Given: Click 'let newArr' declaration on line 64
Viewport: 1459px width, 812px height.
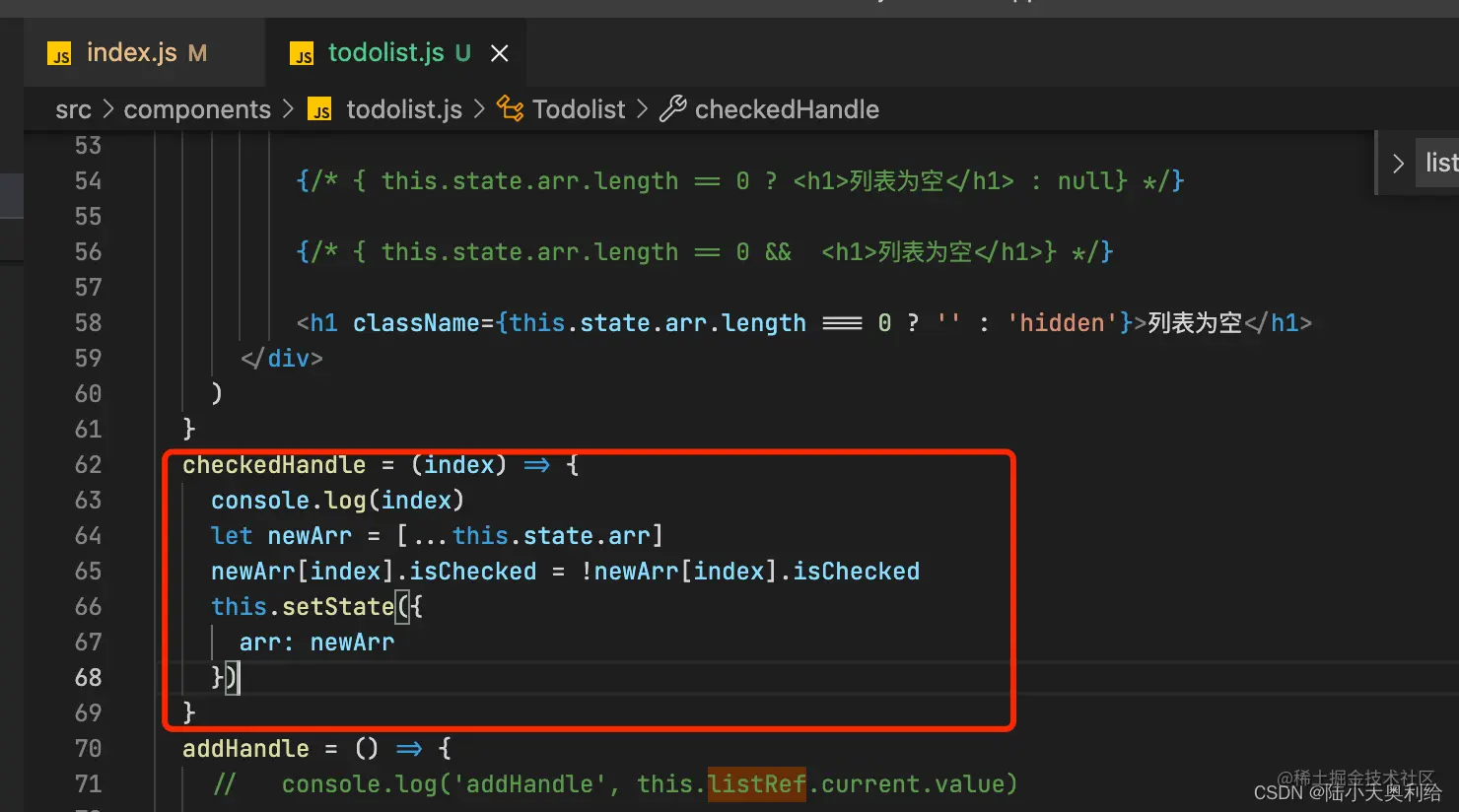Looking at the screenshot, I should 281,535.
